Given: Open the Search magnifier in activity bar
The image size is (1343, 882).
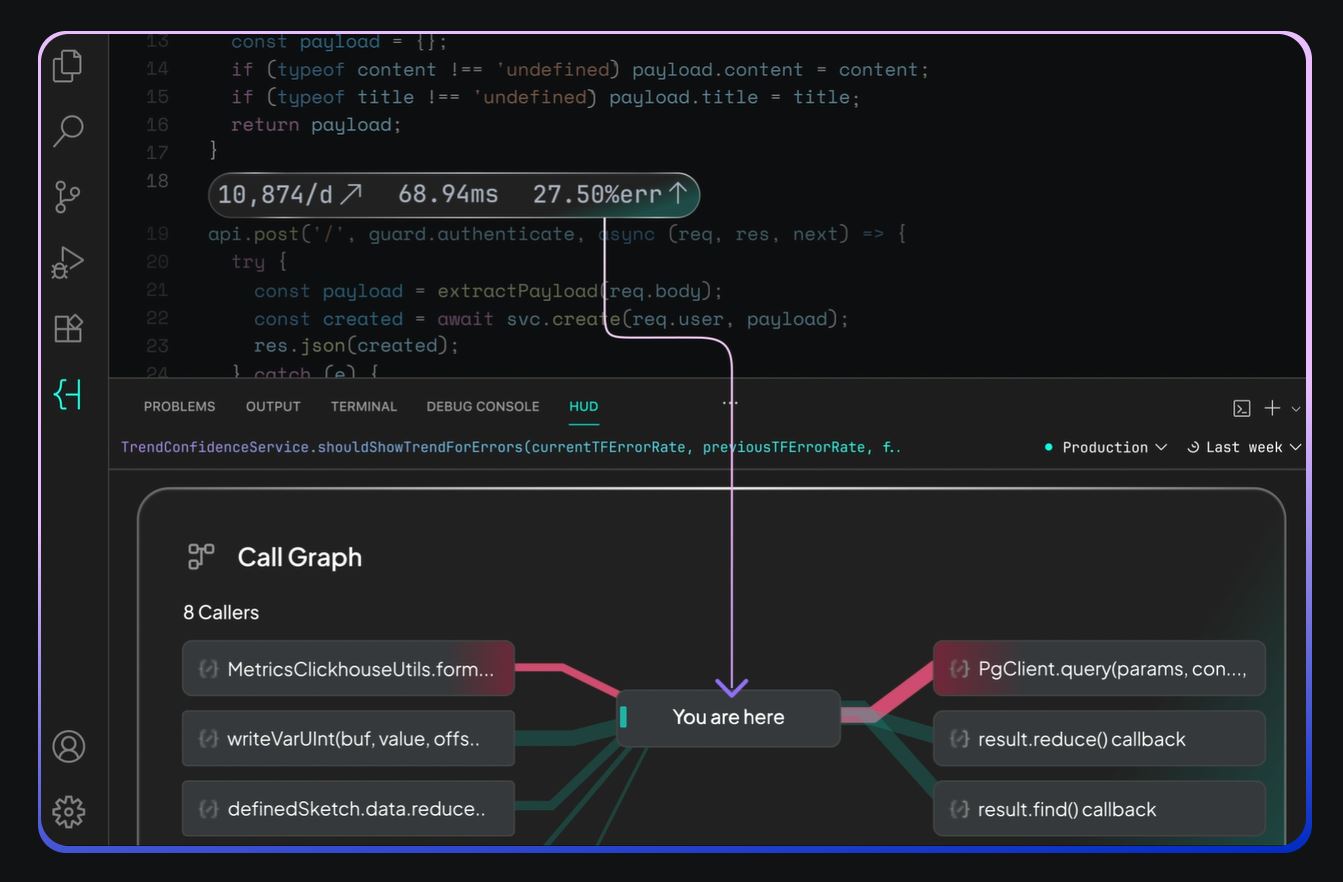Looking at the screenshot, I should pyautogui.click(x=68, y=130).
